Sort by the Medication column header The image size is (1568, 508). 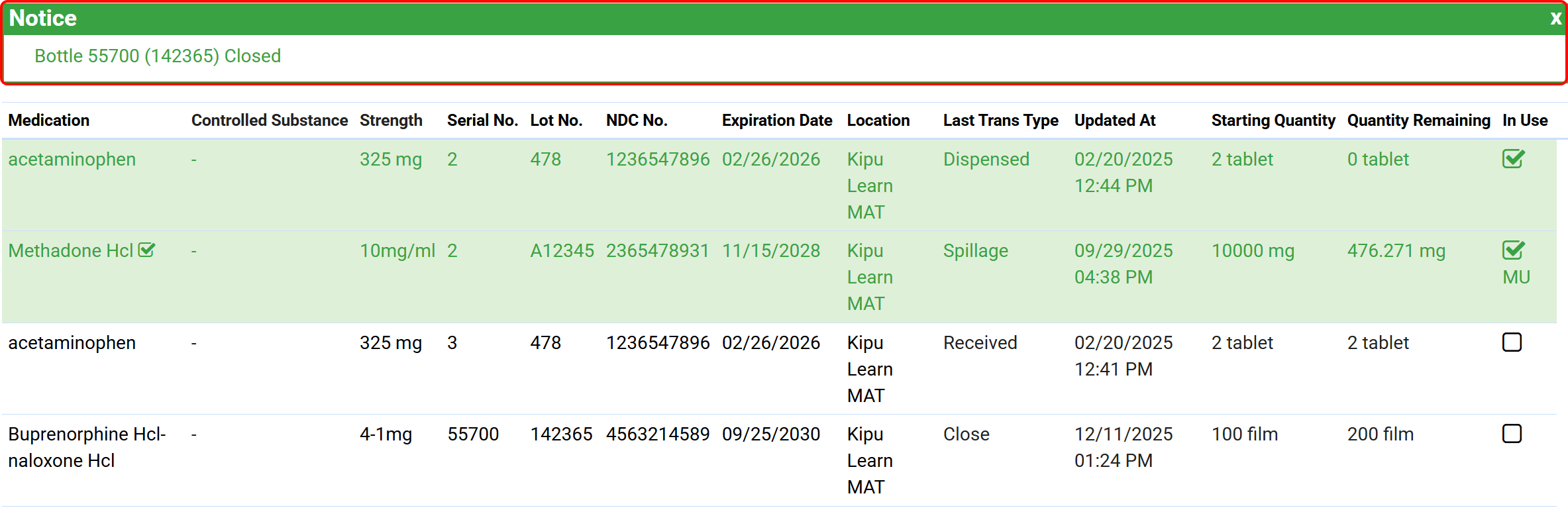tap(48, 121)
